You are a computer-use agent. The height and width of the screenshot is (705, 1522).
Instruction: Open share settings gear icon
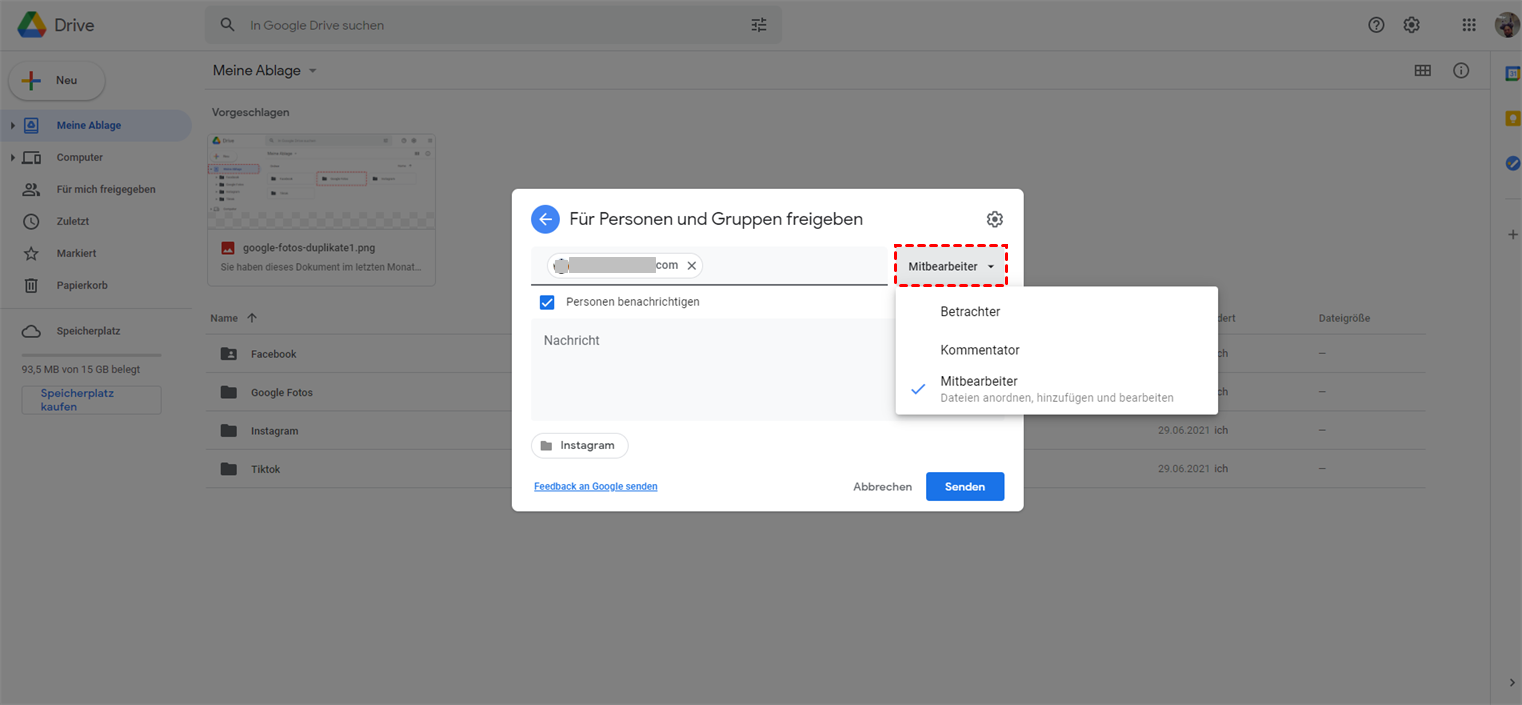(994, 219)
